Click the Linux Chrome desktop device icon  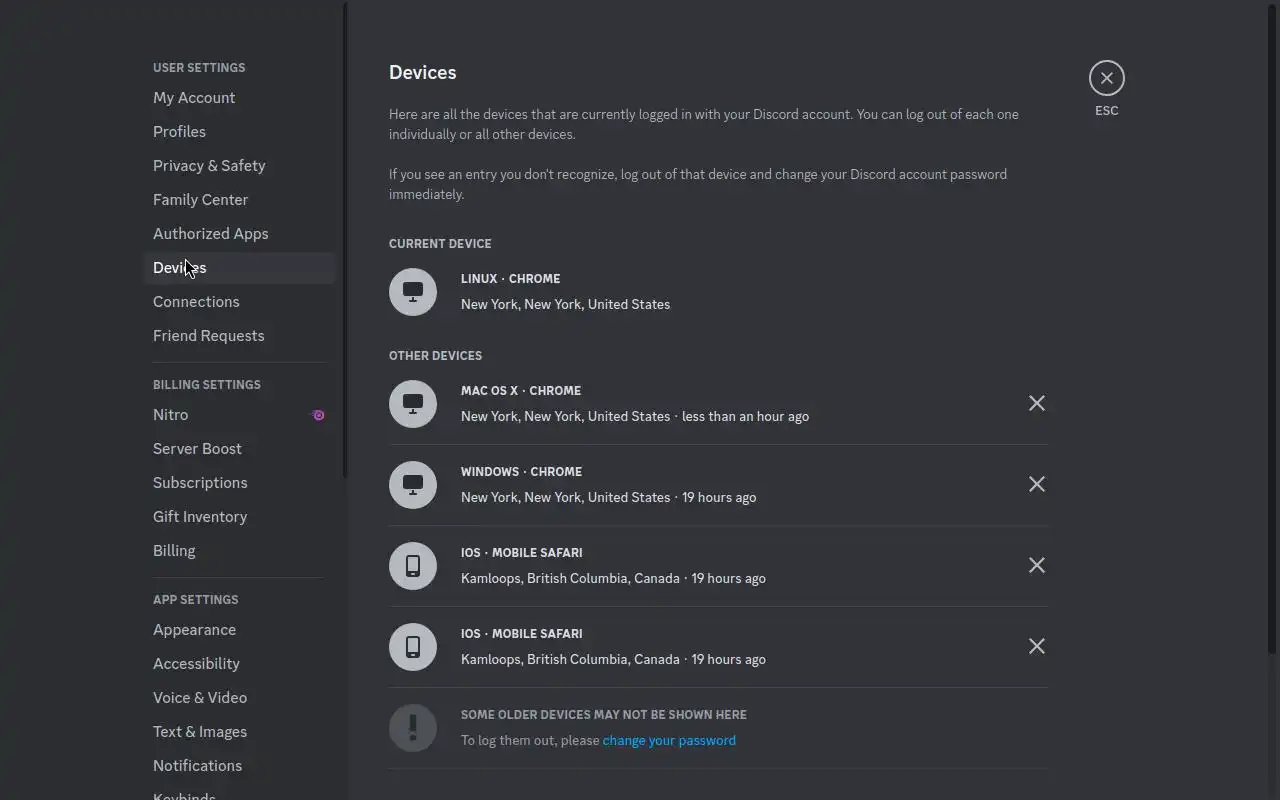coord(413,292)
